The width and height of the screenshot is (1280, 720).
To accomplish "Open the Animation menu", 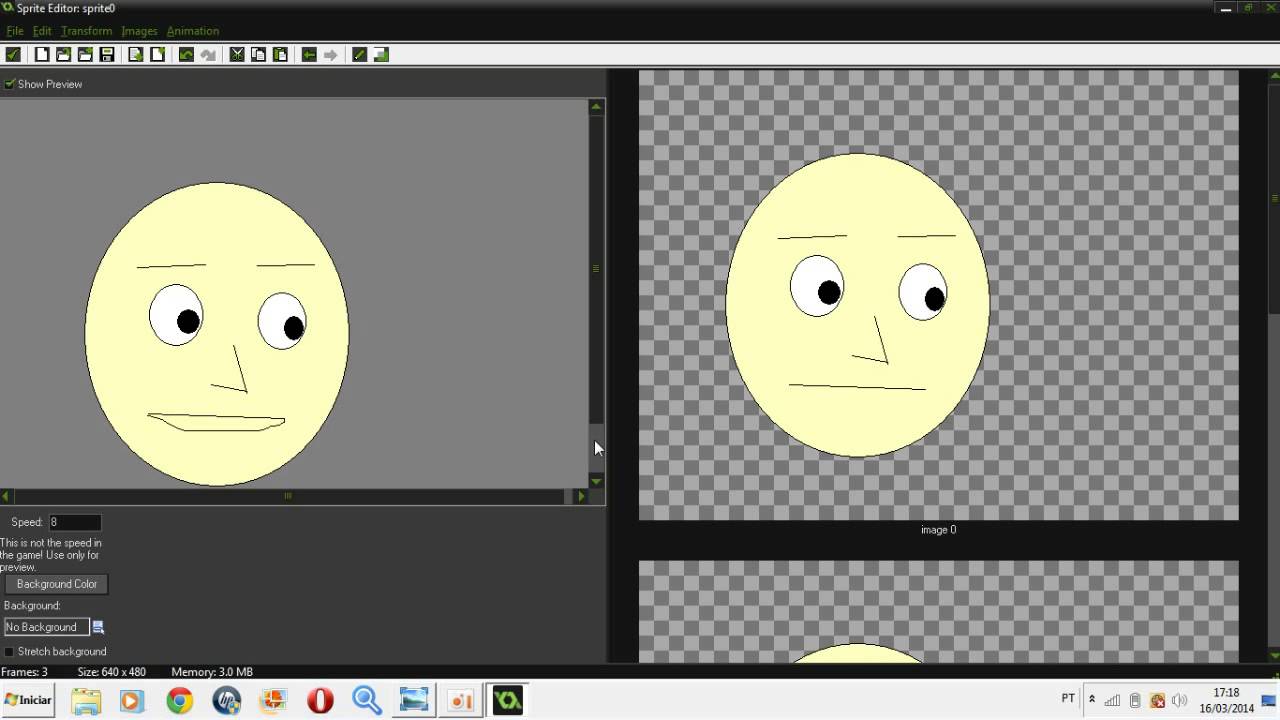I will point(193,31).
